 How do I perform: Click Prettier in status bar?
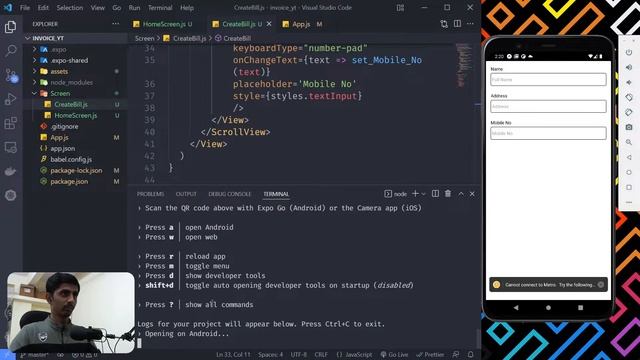coord(430,355)
